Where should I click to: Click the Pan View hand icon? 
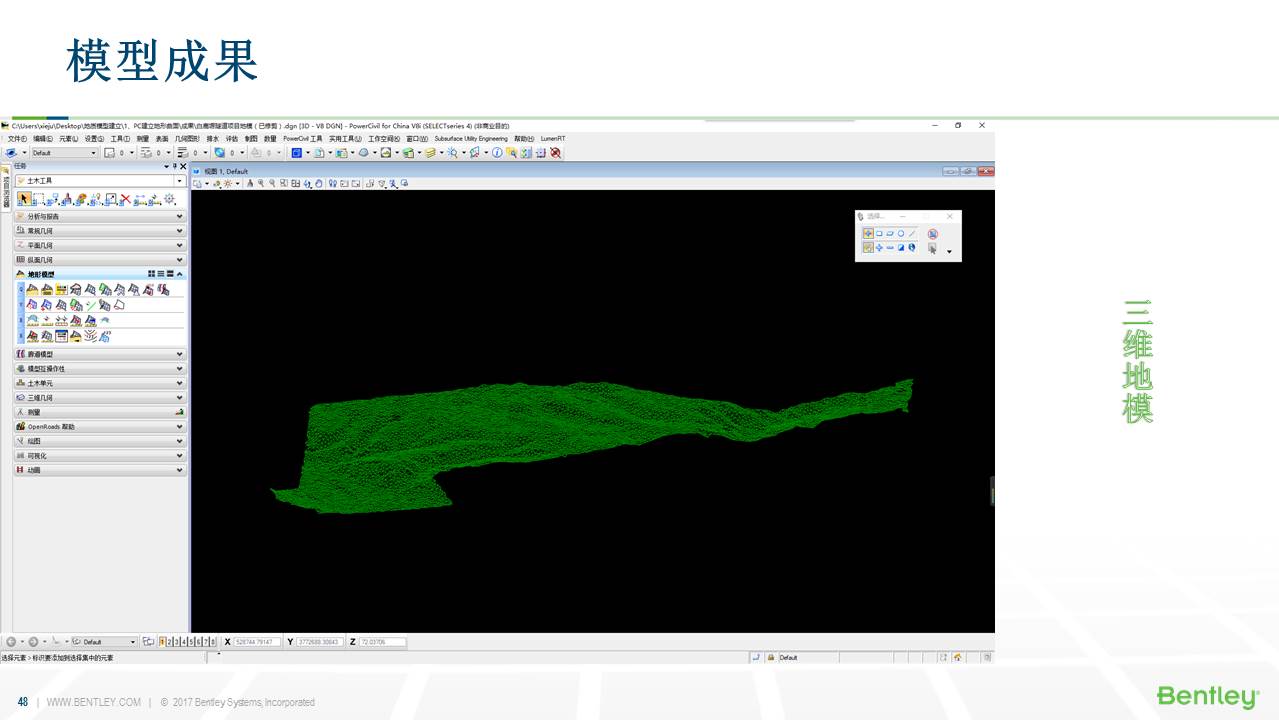click(x=318, y=183)
